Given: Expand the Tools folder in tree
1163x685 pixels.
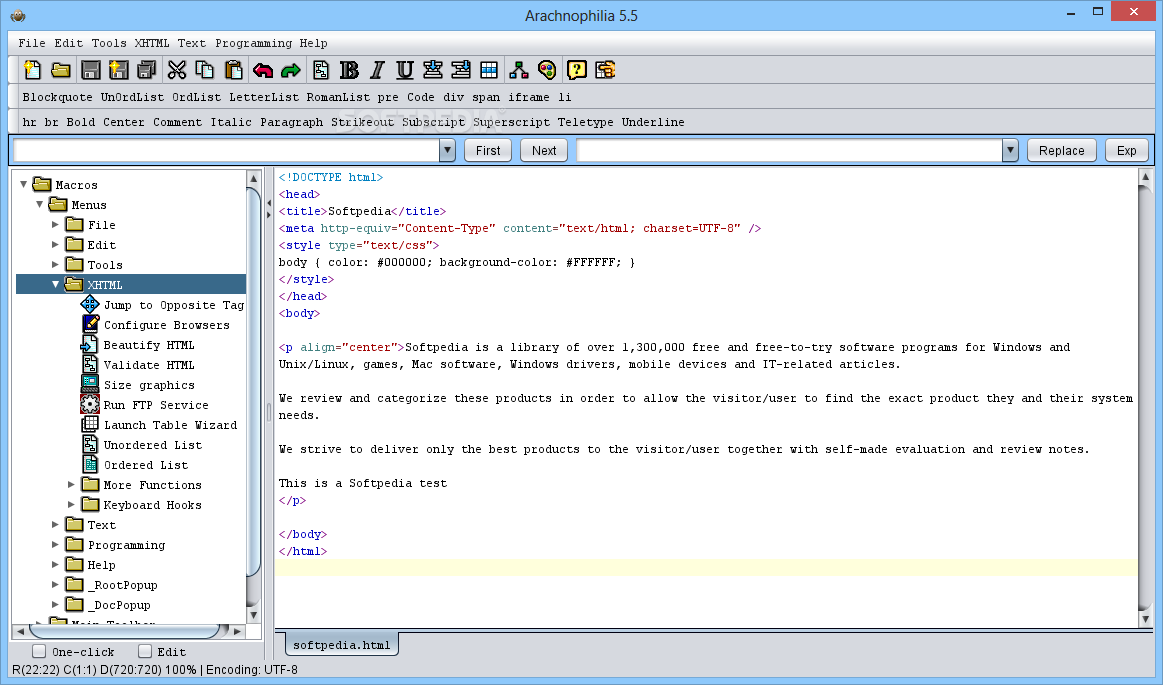Looking at the screenshot, I should click(56, 264).
